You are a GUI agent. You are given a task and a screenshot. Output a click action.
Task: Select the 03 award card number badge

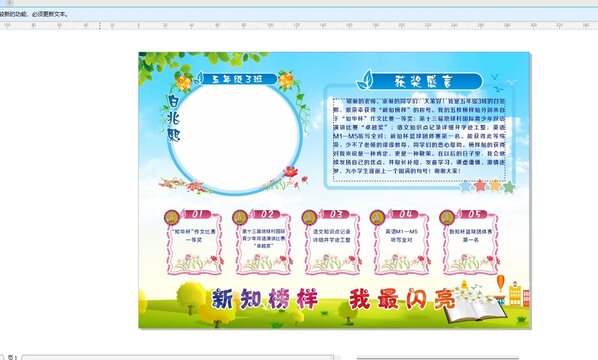click(335, 214)
